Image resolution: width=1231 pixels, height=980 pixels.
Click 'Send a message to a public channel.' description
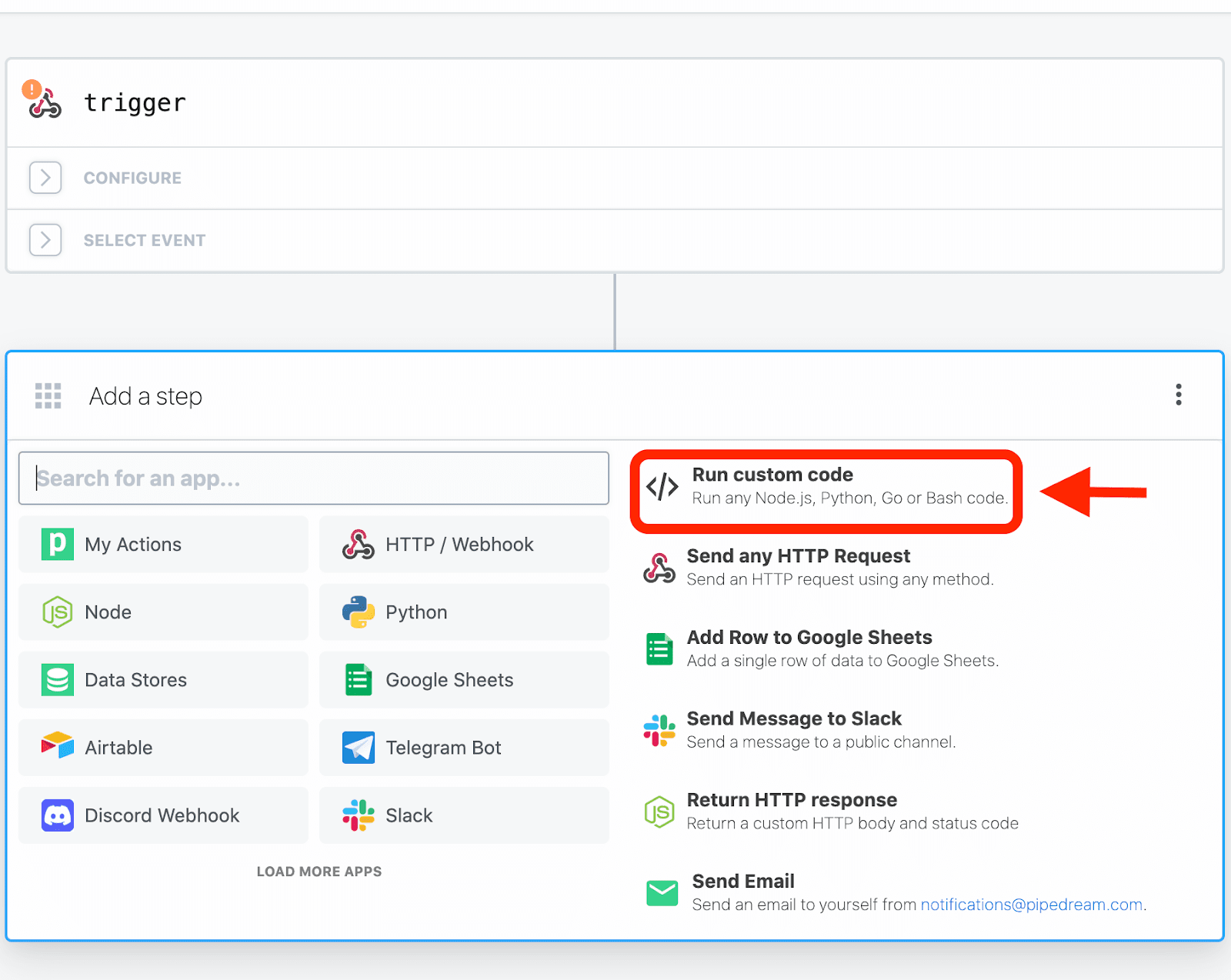coord(821,742)
